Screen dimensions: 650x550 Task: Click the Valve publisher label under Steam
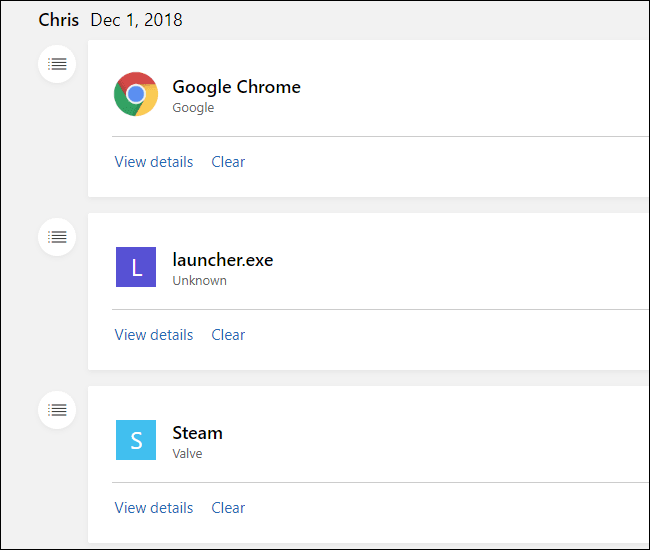(x=187, y=454)
